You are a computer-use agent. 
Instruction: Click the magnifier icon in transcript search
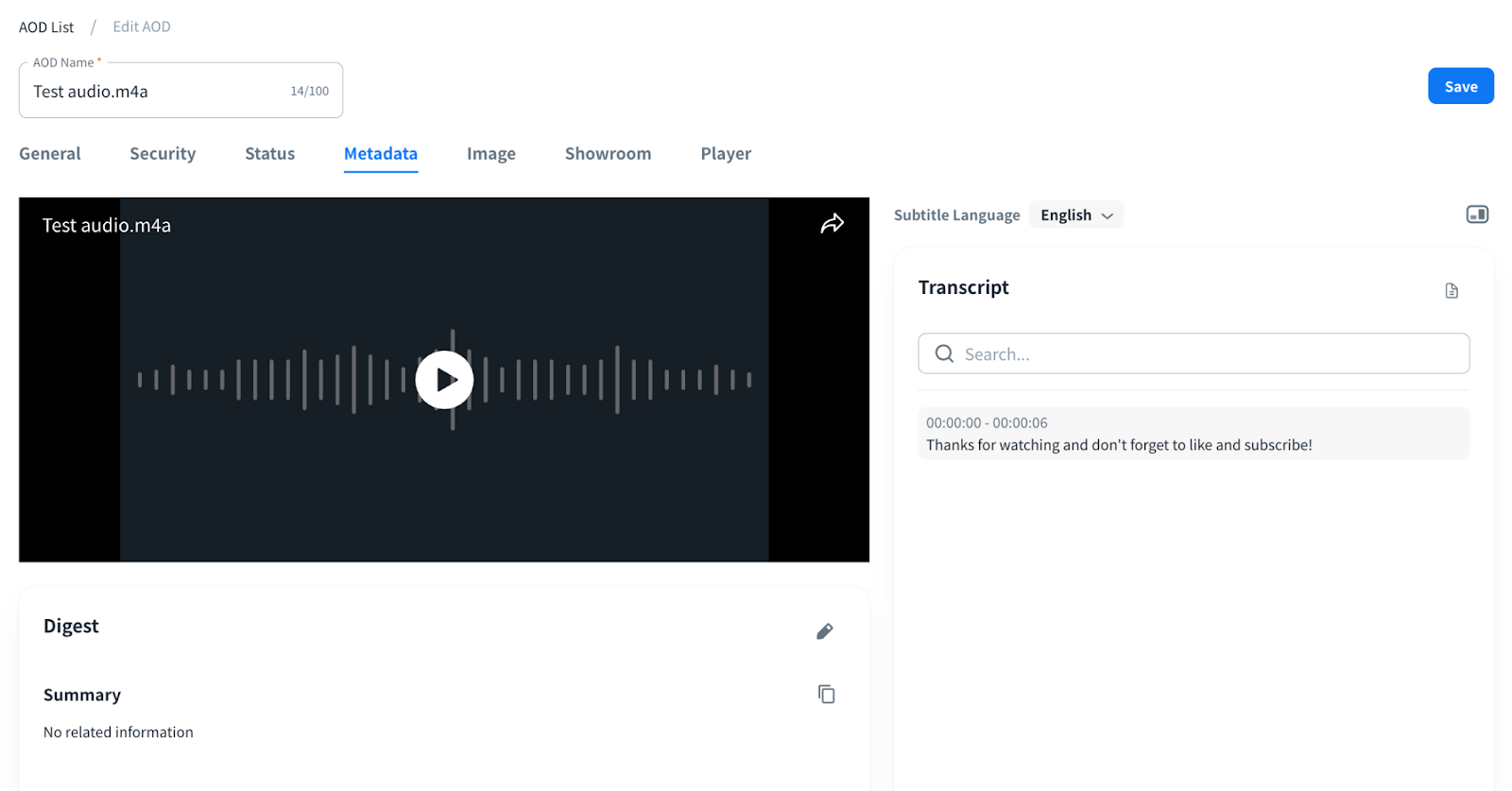[944, 354]
